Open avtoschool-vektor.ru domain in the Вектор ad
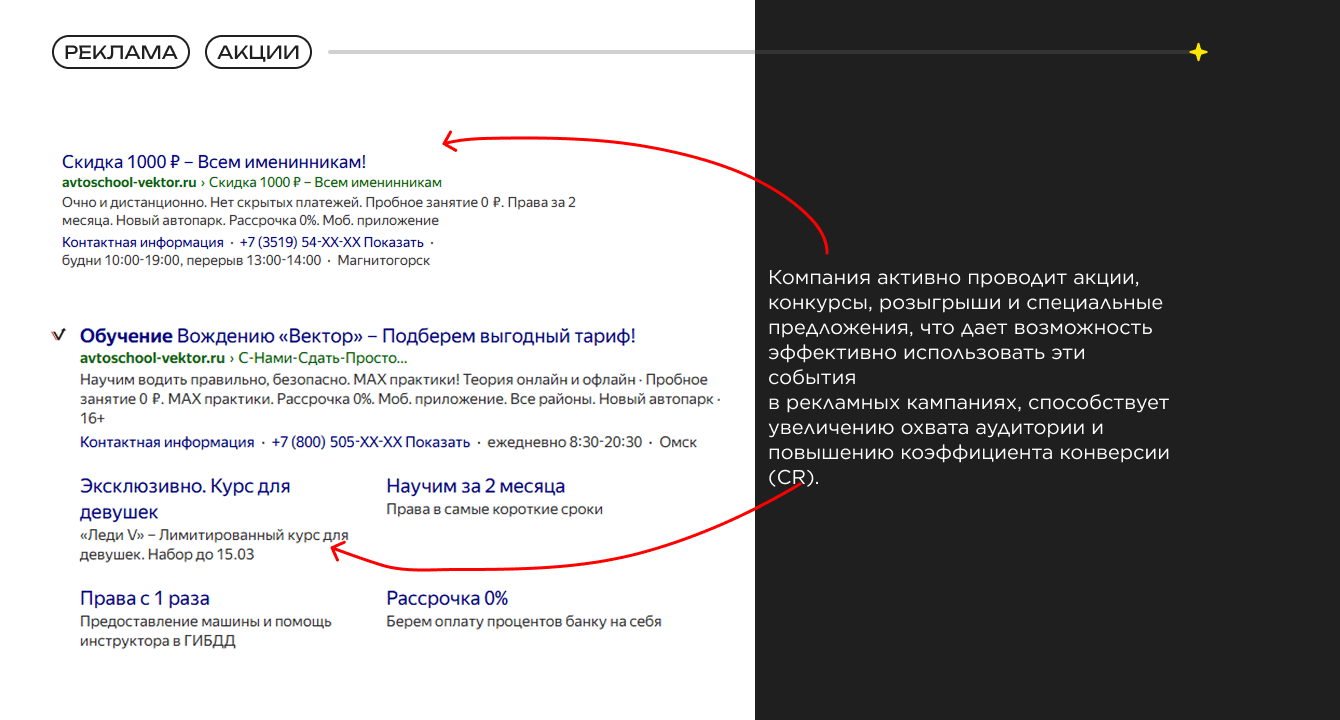 click(x=152, y=358)
